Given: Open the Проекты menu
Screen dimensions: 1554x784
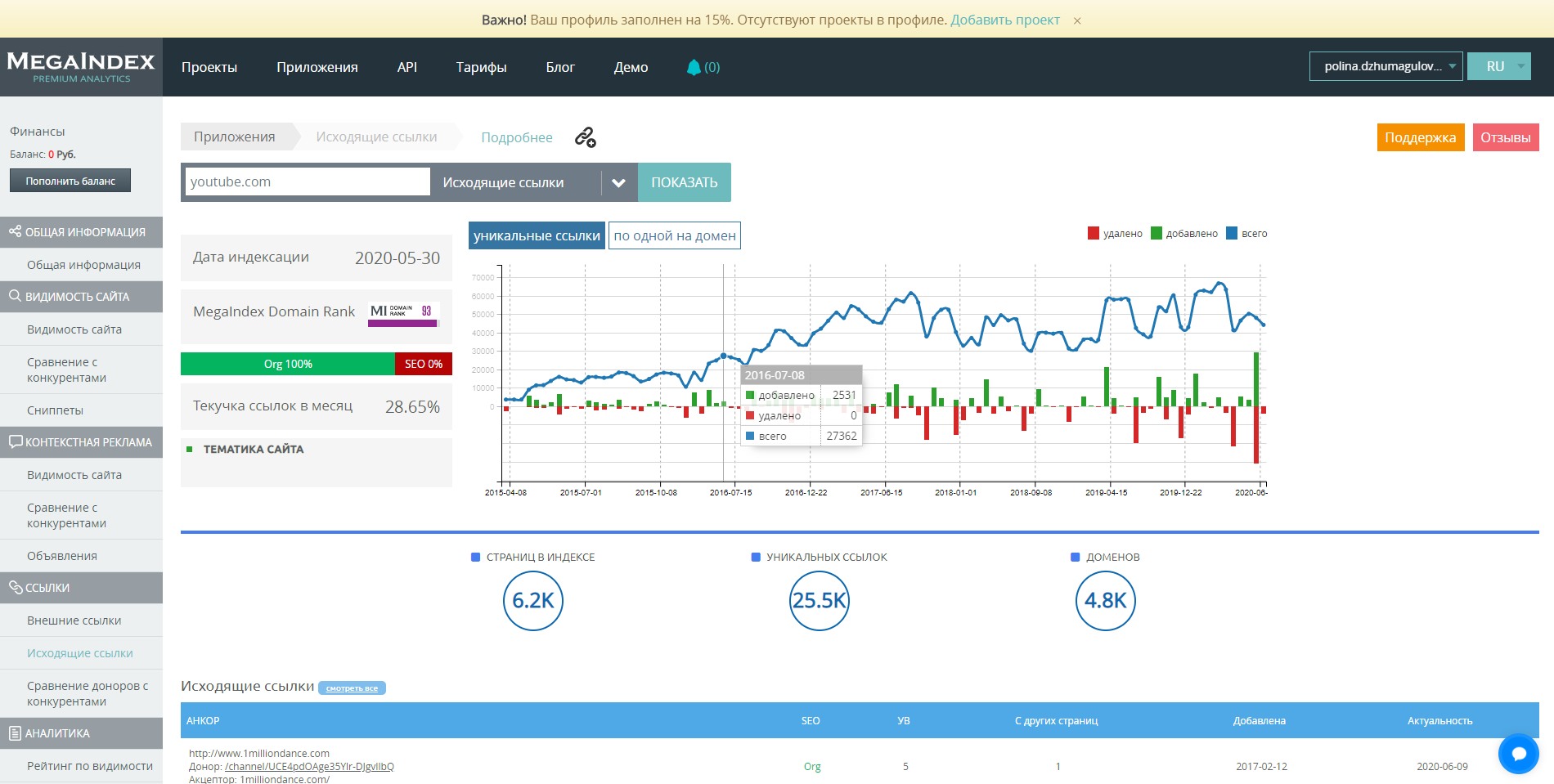Looking at the screenshot, I should tap(209, 67).
